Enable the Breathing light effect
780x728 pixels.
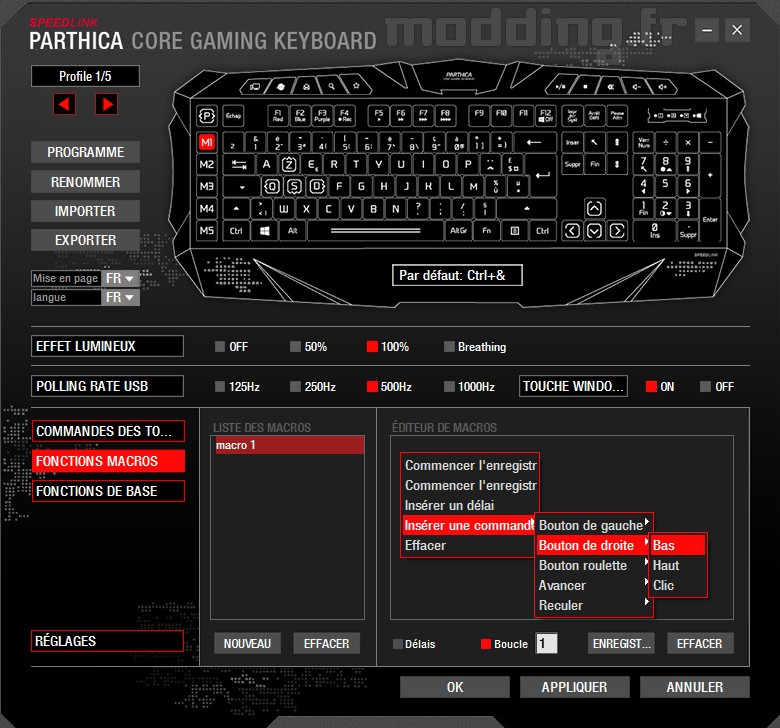pyautogui.click(x=475, y=347)
